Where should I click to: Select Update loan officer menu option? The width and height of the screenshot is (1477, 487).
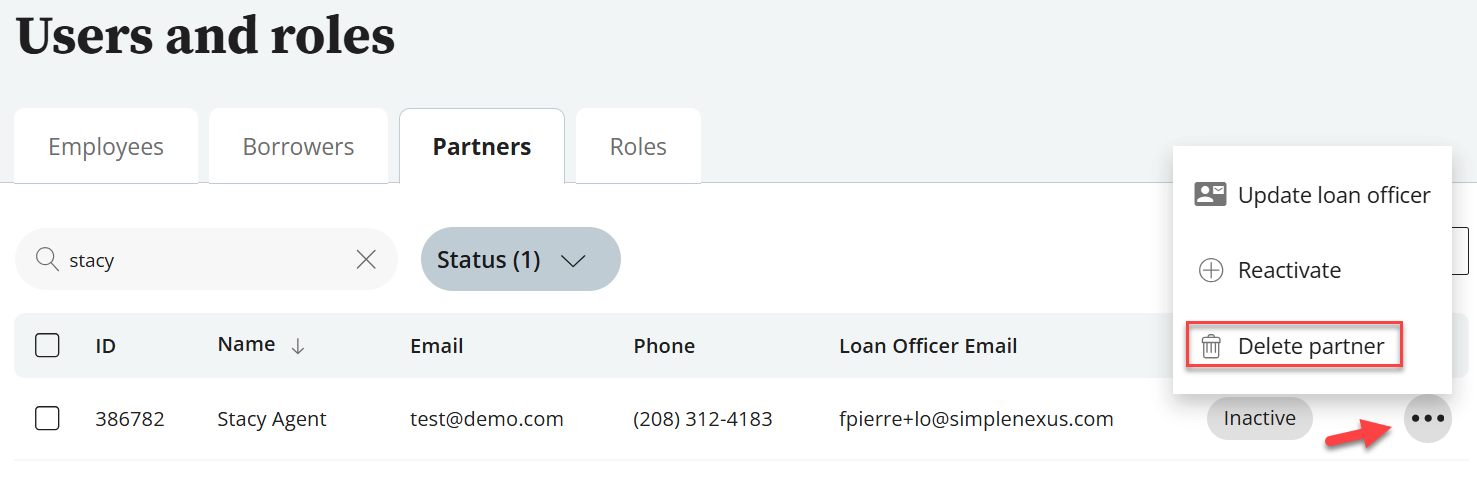point(1333,195)
